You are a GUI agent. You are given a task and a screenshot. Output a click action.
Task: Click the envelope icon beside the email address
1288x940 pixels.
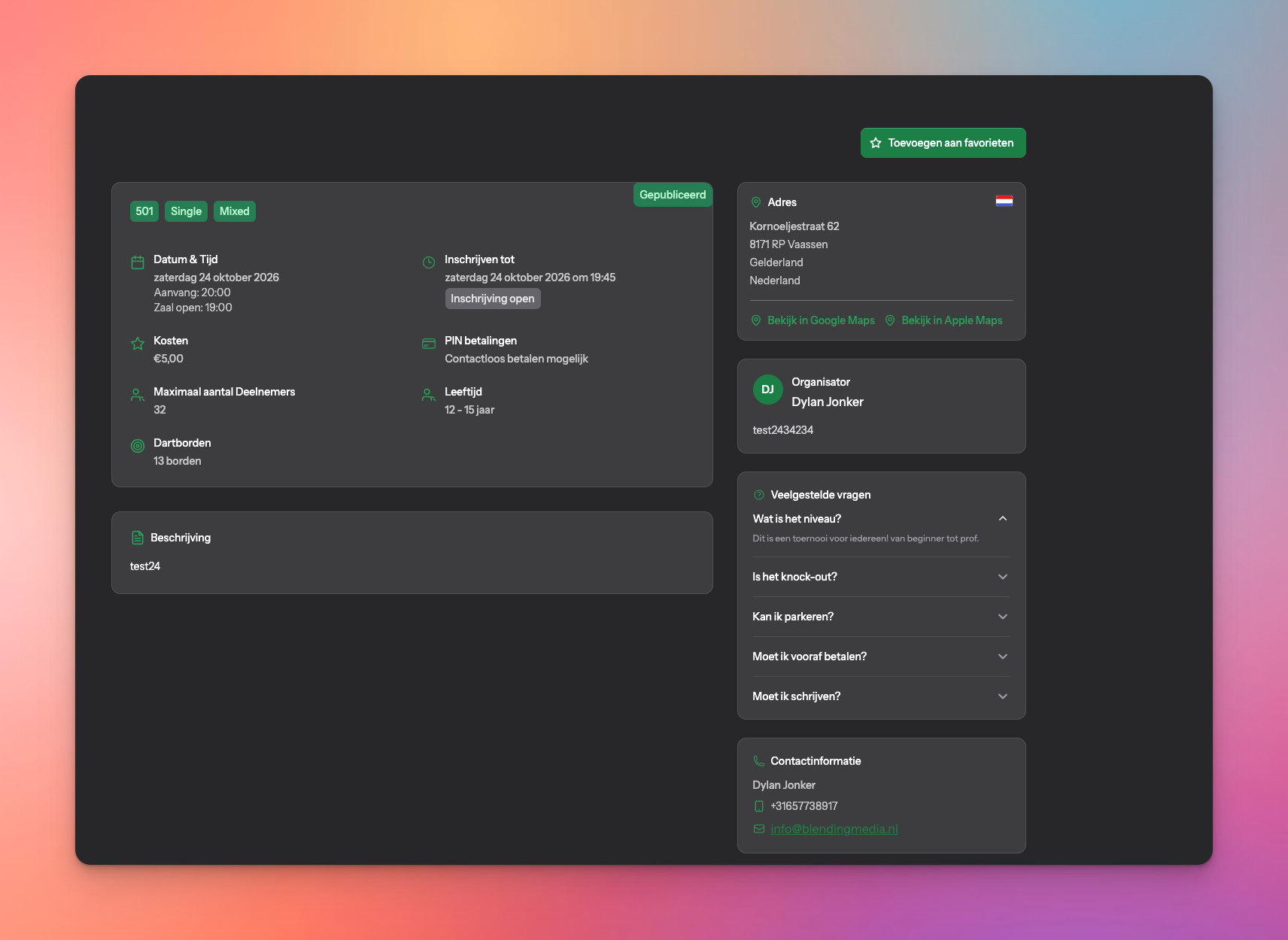759,829
